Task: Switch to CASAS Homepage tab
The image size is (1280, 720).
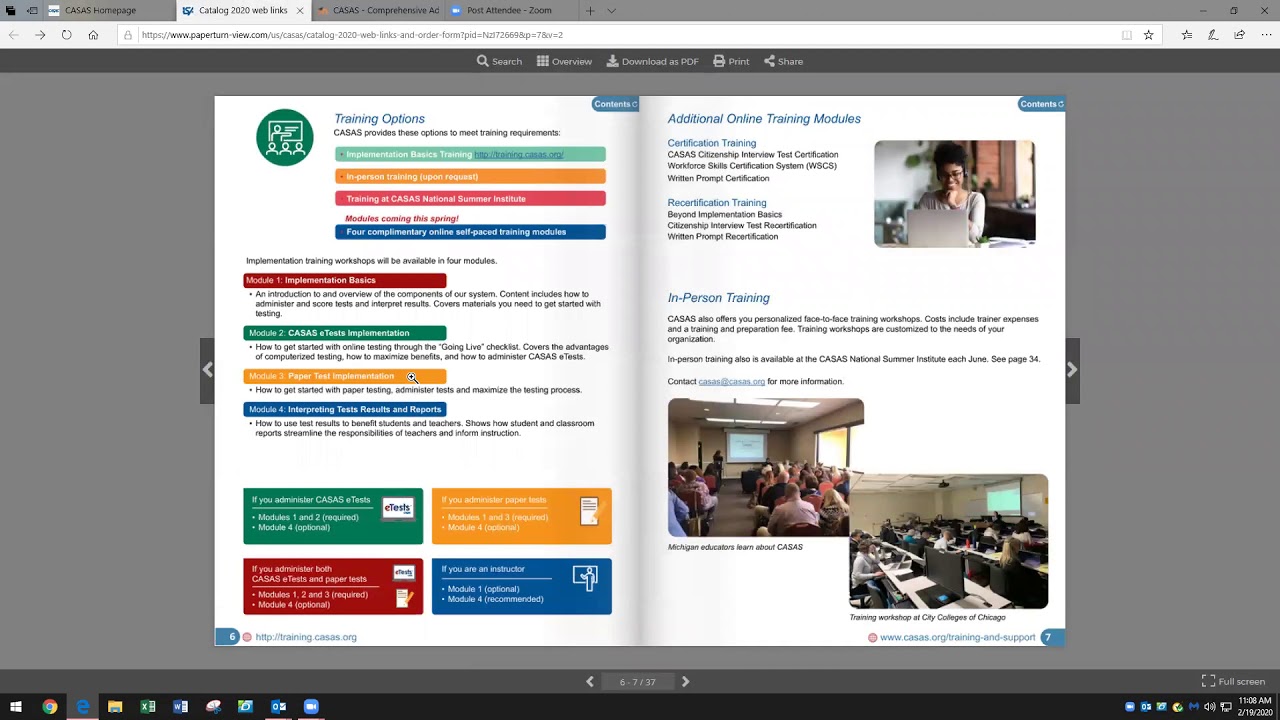Action: pos(108,10)
